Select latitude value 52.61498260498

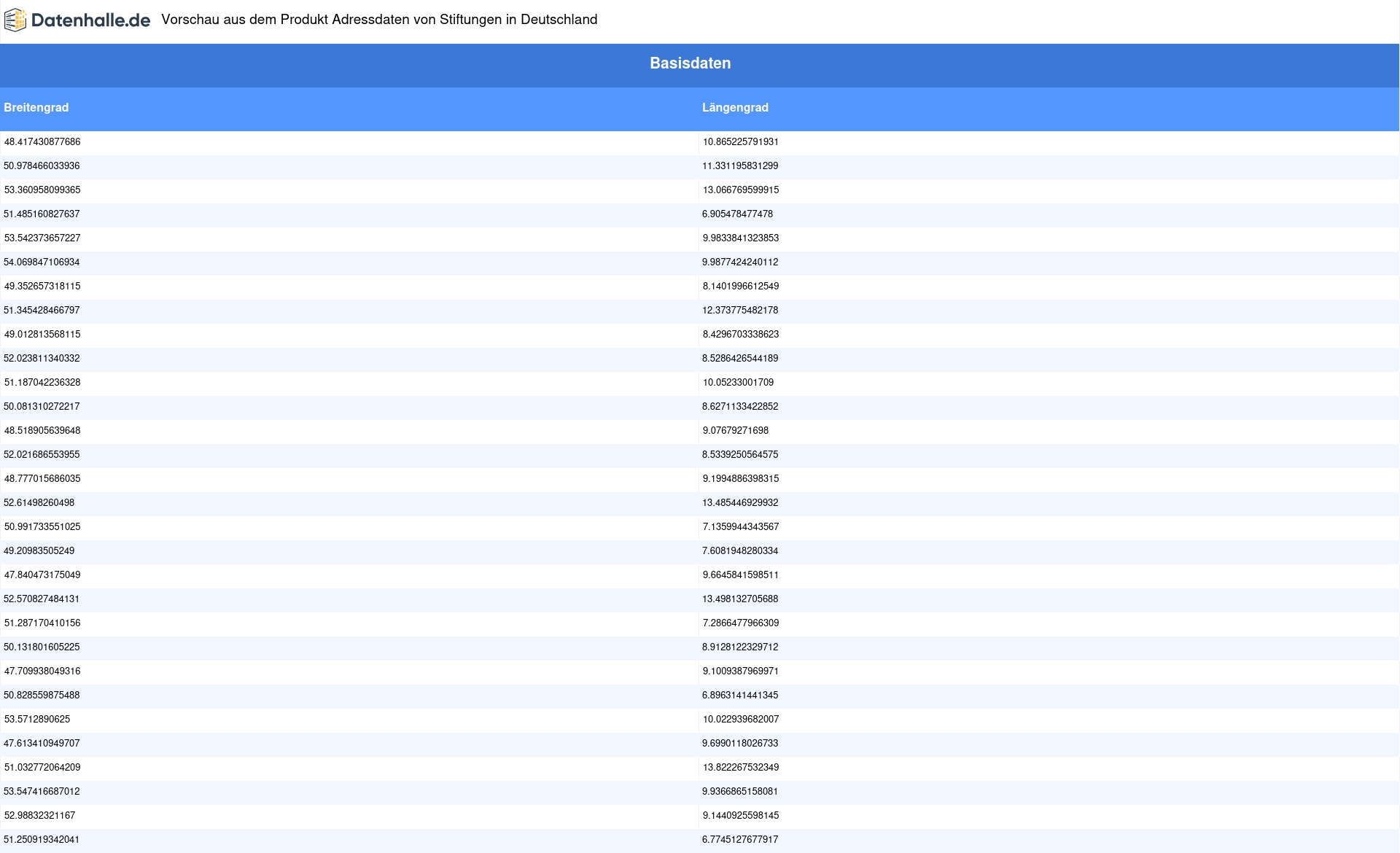tap(39, 503)
